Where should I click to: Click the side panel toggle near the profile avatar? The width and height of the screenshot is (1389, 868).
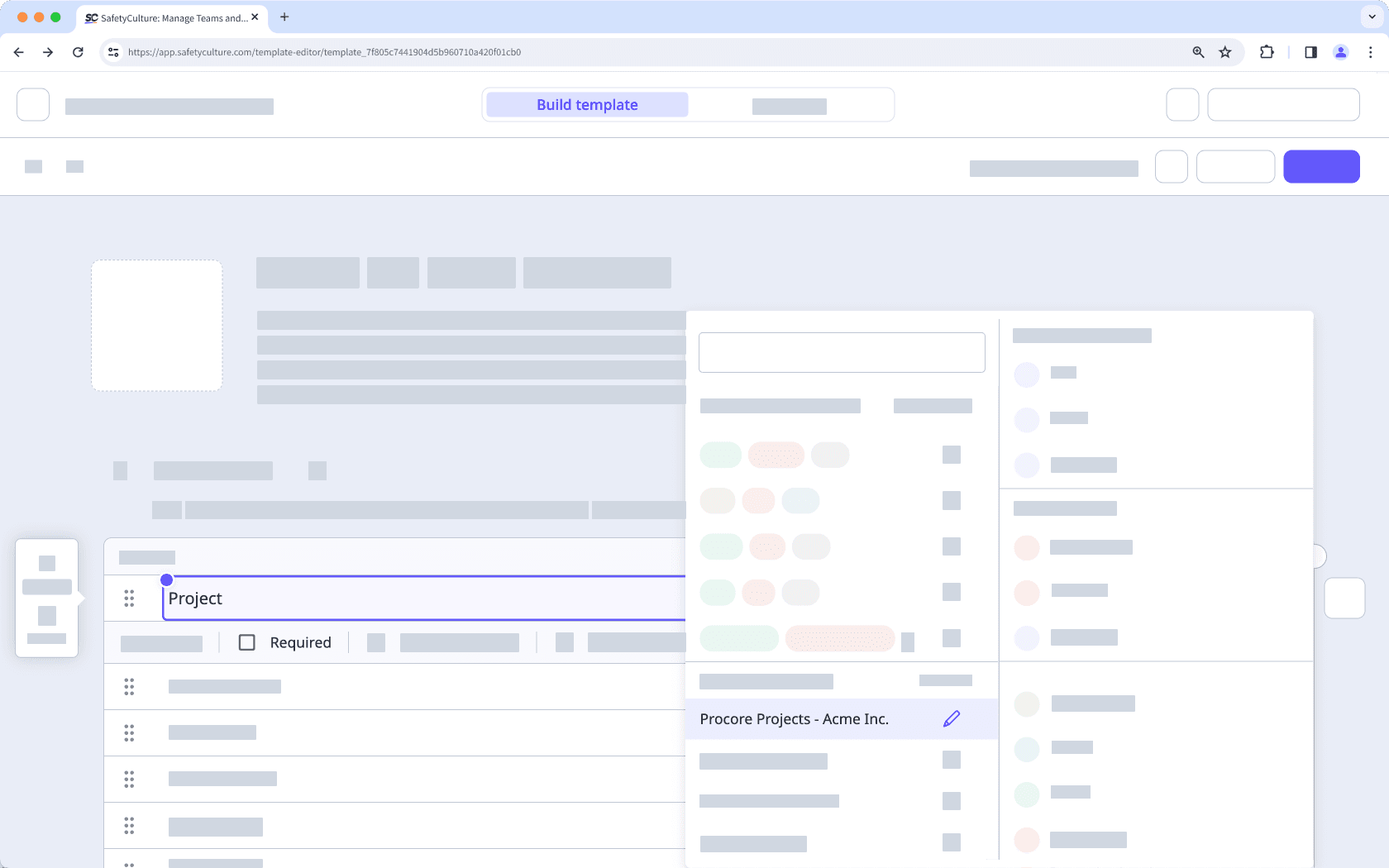(x=1310, y=51)
